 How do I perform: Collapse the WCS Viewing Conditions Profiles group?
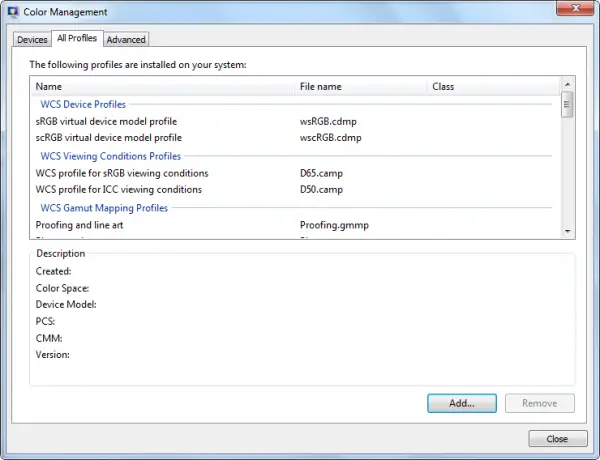click(111, 156)
